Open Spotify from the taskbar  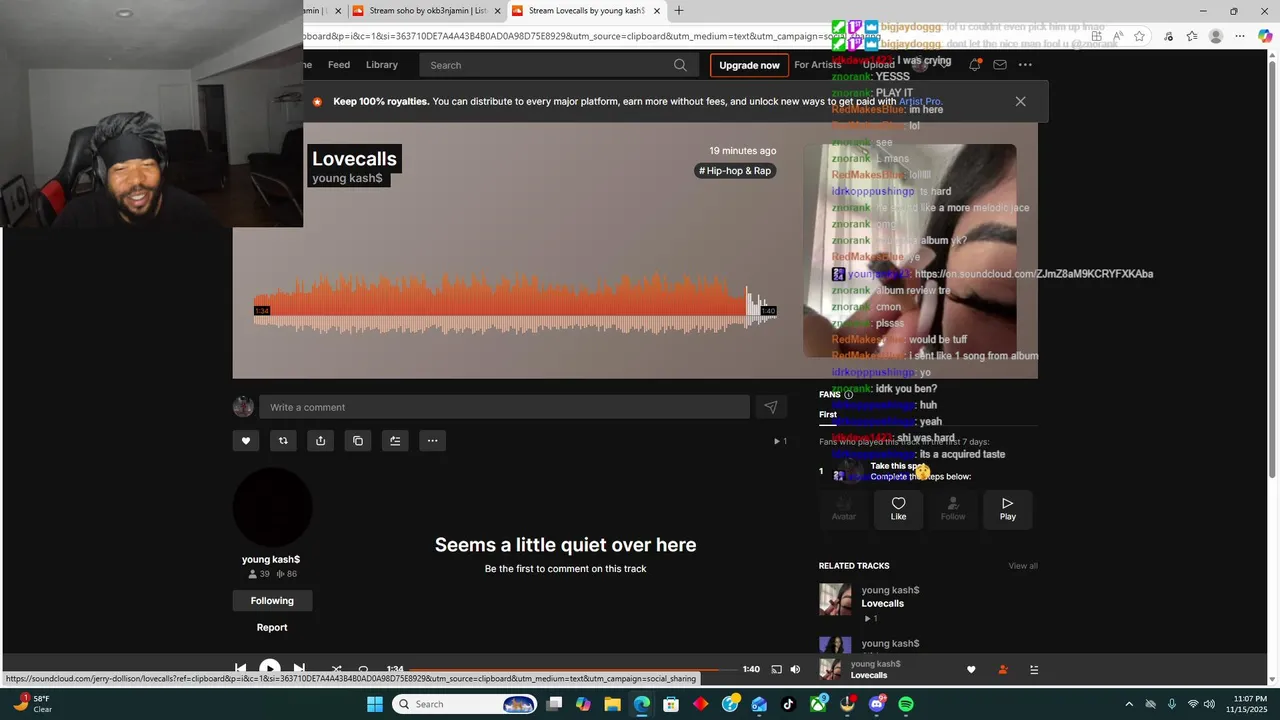[x=906, y=704]
